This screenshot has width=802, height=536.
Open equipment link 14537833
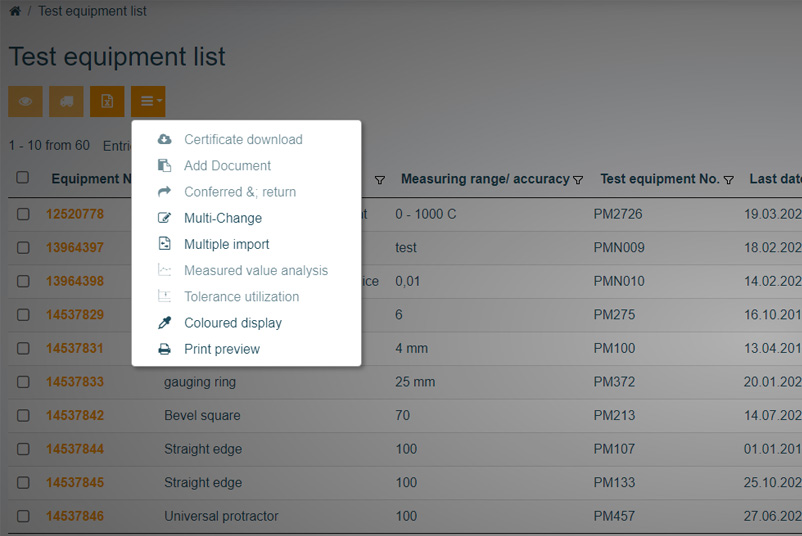[x=75, y=382]
